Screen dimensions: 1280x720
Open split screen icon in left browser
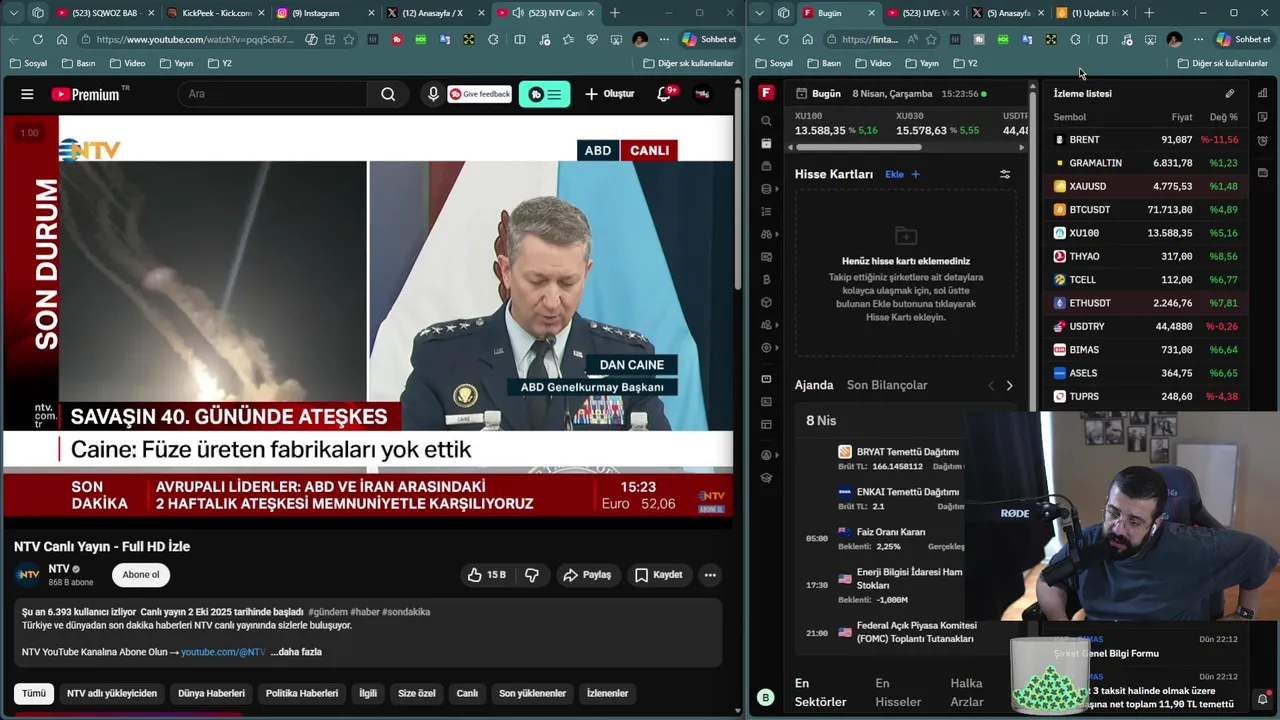click(x=520, y=39)
